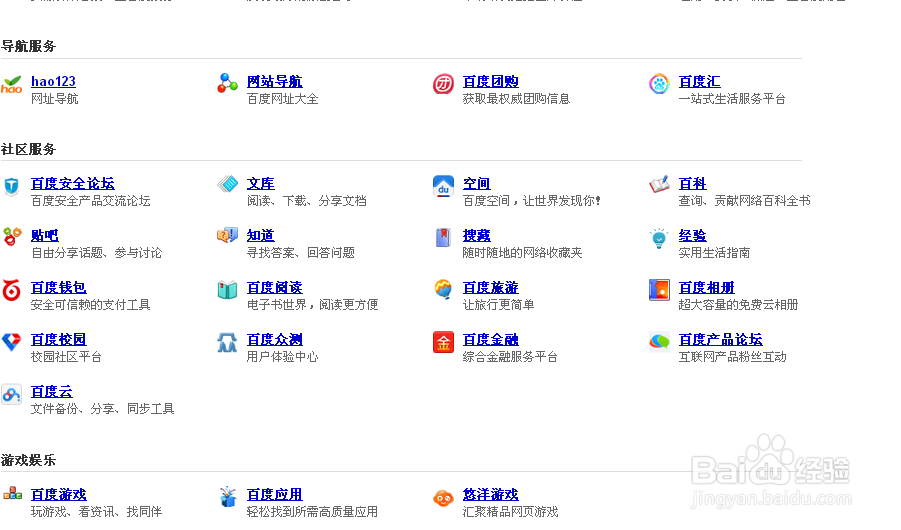
Task: Open the hao123 link
Action: (53, 82)
